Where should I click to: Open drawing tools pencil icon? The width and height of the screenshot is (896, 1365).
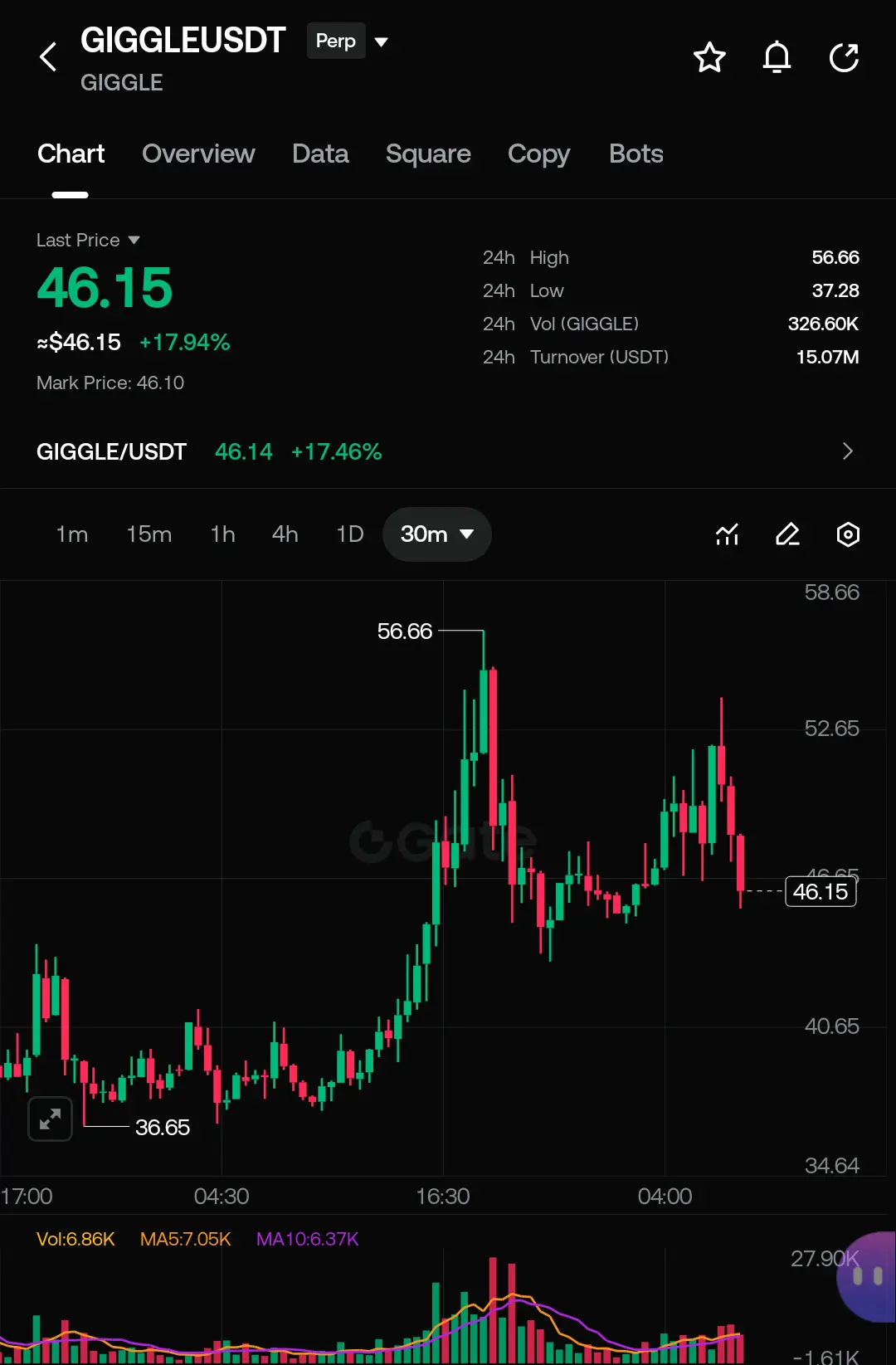(x=787, y=534)
